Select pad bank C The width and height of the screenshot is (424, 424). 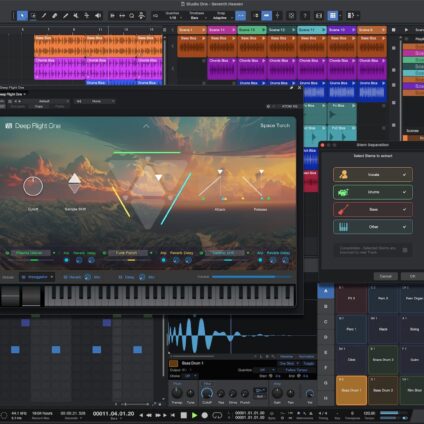click(326, 322)
